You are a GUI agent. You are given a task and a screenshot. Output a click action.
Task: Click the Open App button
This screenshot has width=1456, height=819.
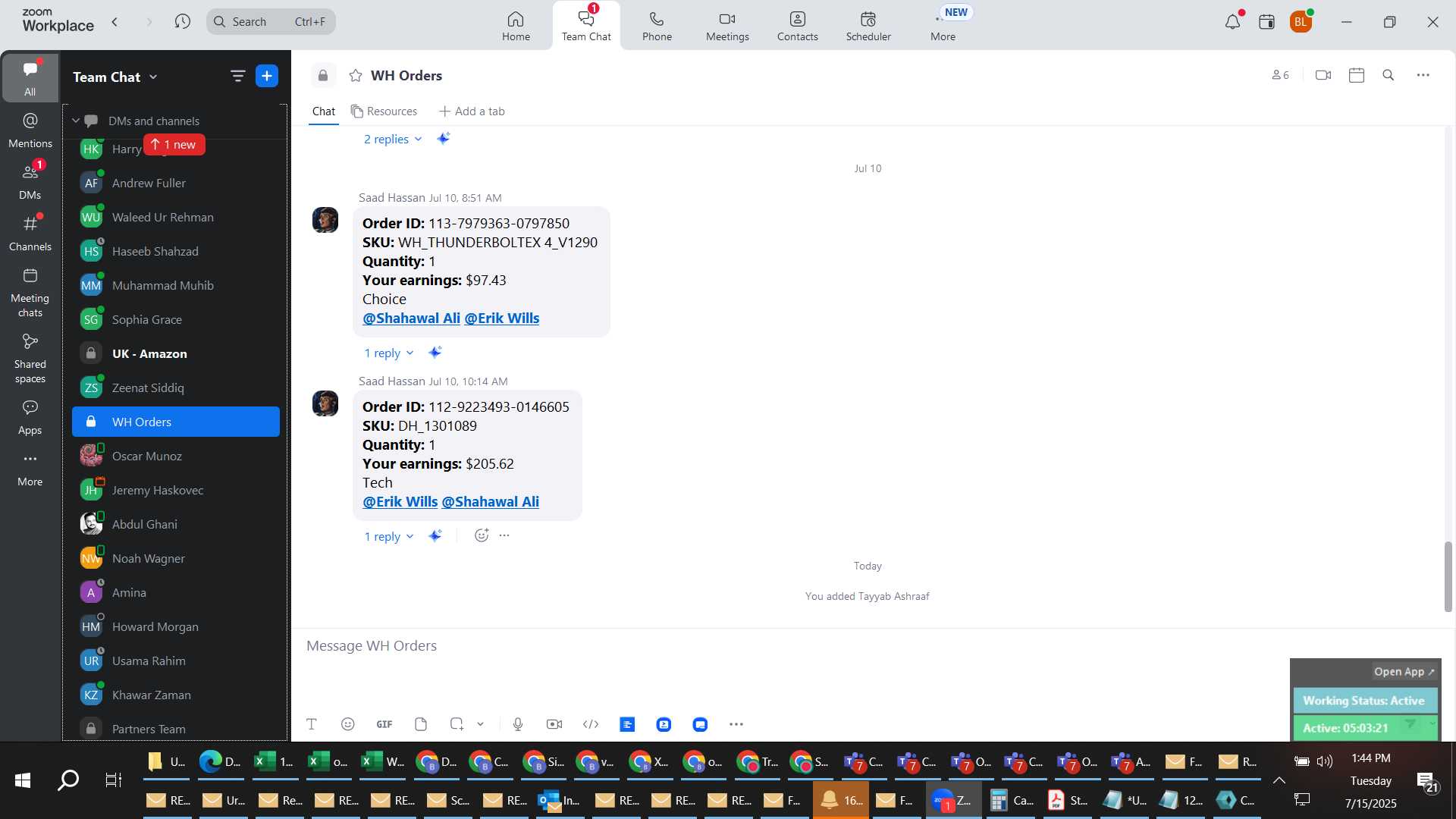(x=1404, y=671)
